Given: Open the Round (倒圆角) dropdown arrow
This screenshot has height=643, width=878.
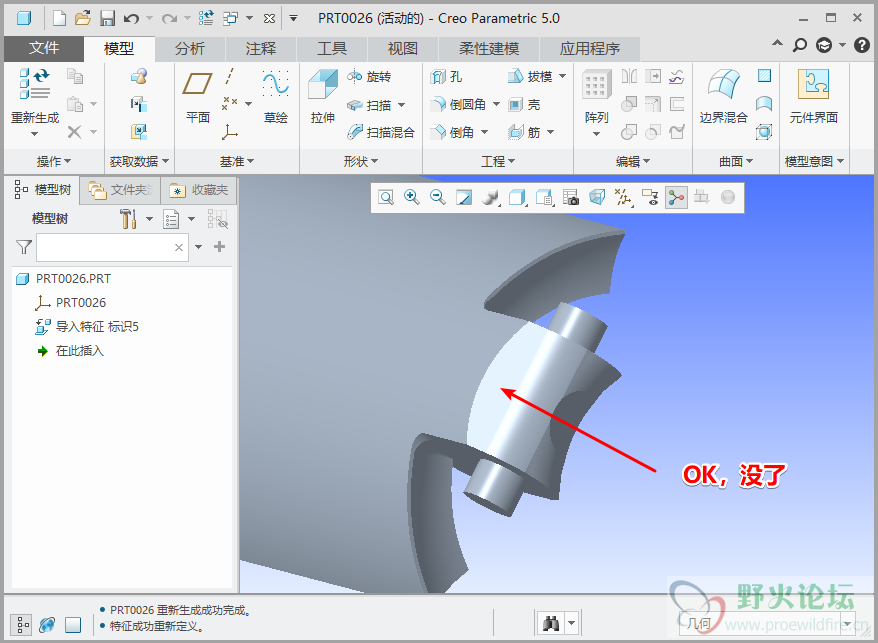Looking at the screenshot, I should pos(496,105).
